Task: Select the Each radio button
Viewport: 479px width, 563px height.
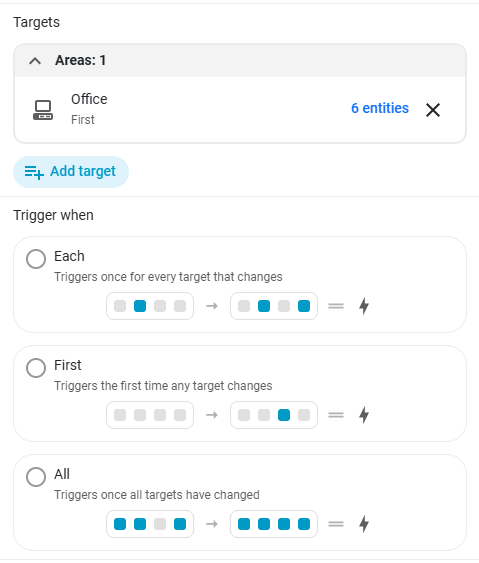Action: tap(36, 259)
